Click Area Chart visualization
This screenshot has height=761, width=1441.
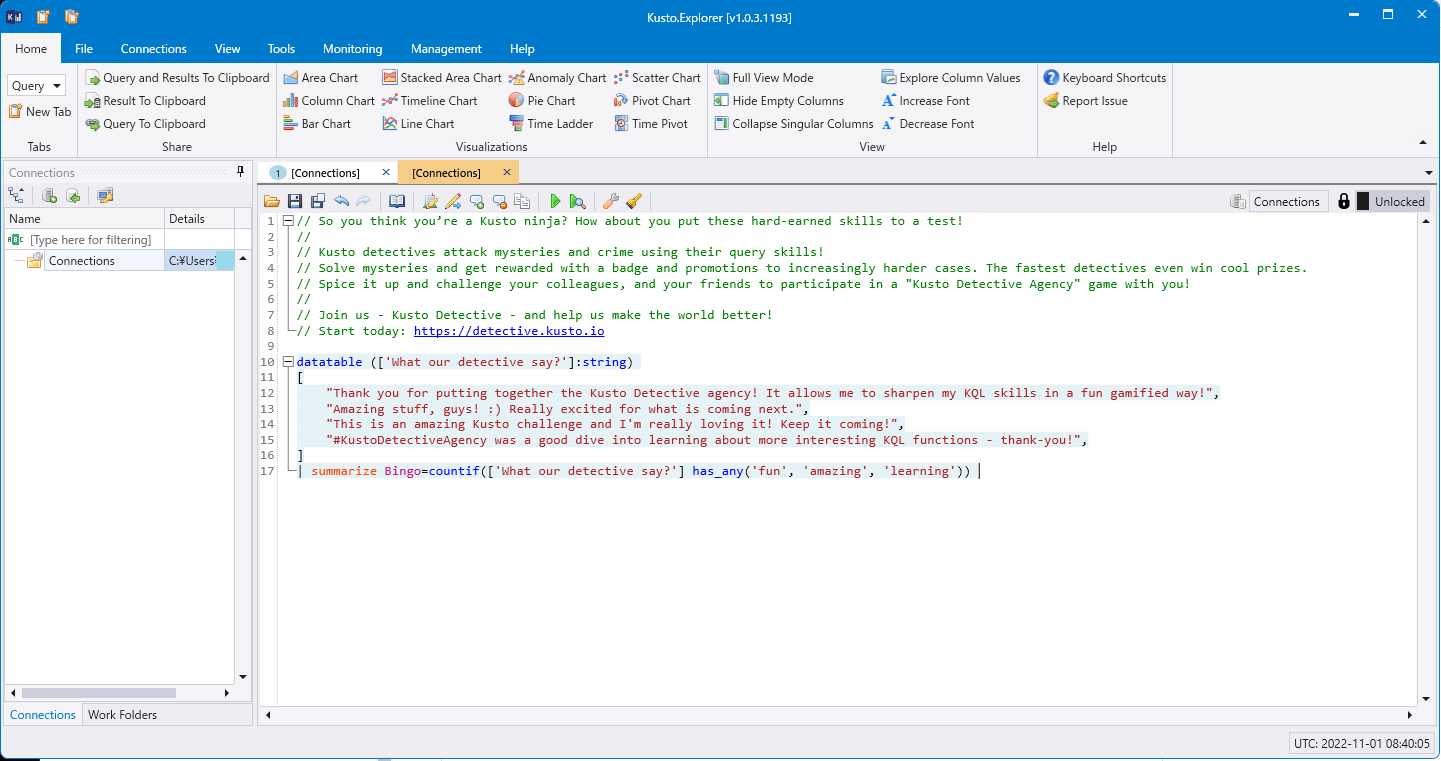[320, 77]
